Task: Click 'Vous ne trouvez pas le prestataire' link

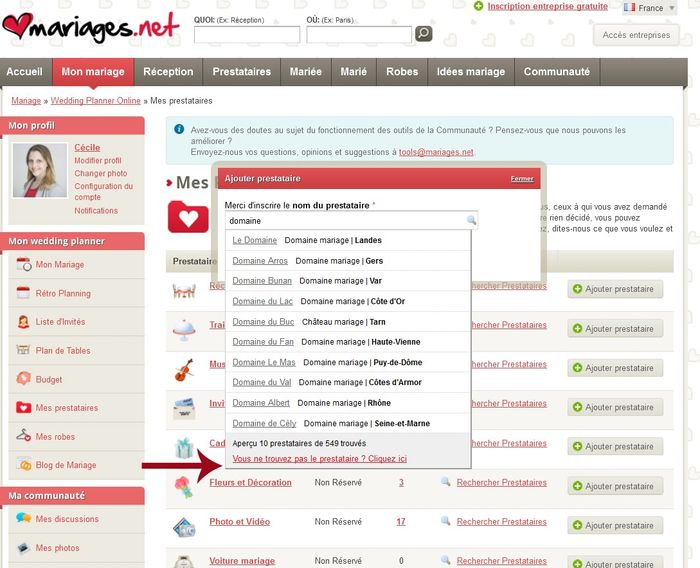Action: [x=320, y=459]
